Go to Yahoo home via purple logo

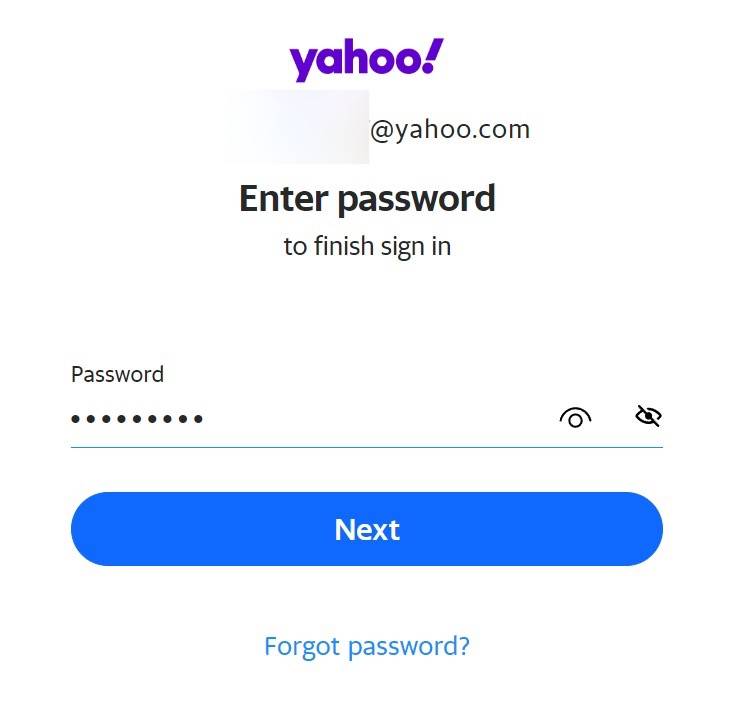pyautogui.click(x=366, y=60)
